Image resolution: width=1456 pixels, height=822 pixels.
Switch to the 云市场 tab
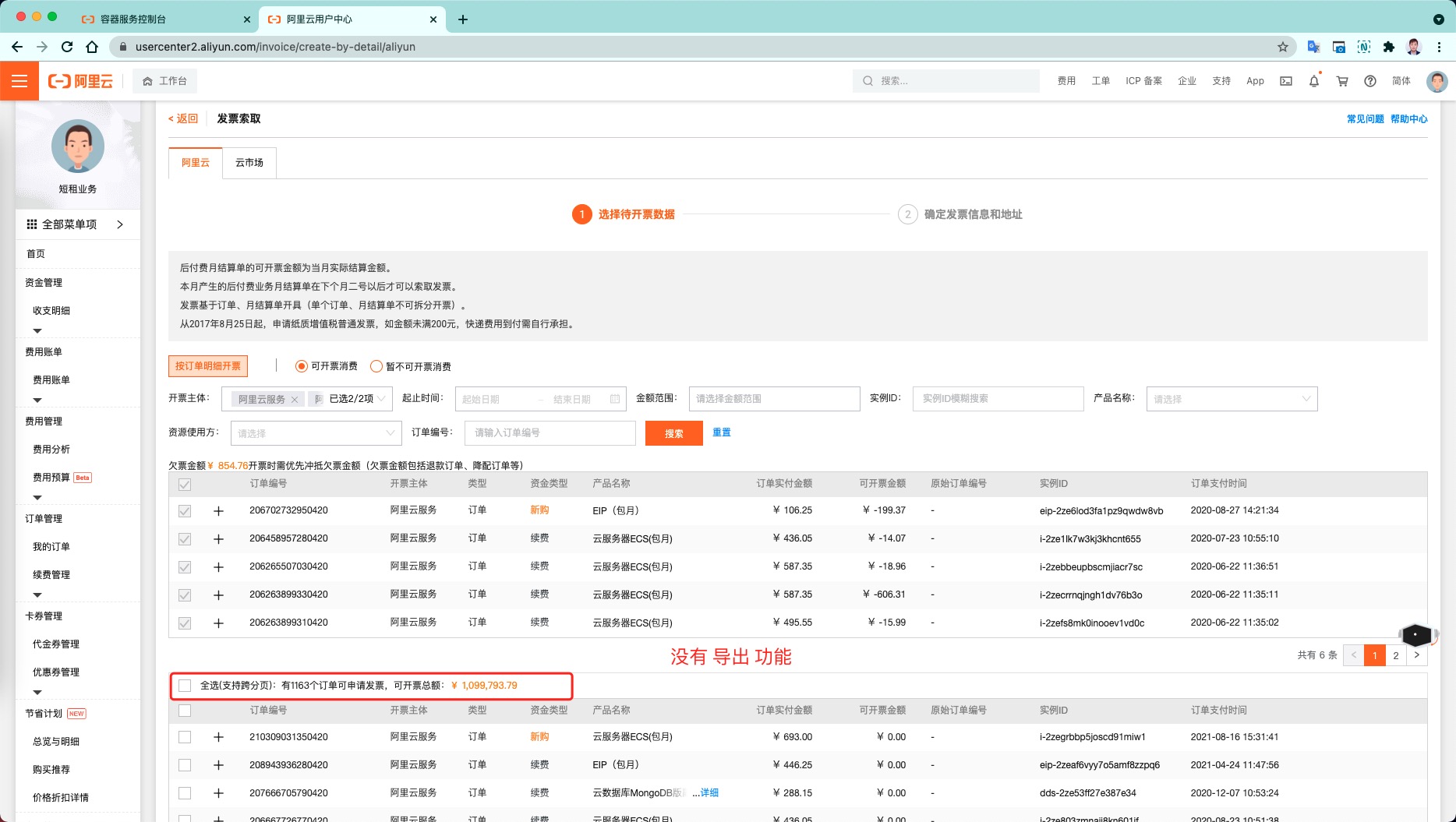[249, 163]
